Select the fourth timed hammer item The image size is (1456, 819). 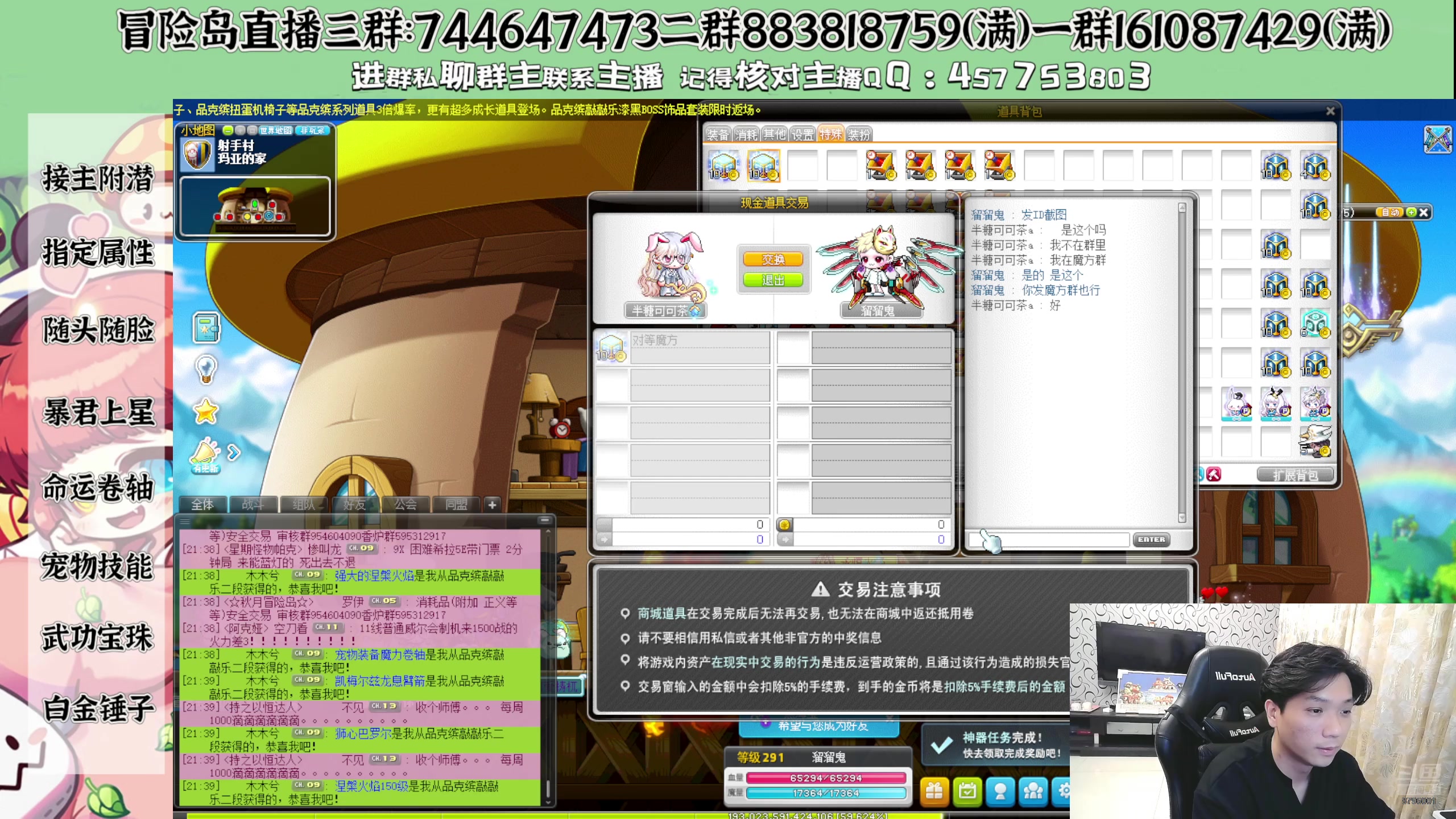(999, 166)
